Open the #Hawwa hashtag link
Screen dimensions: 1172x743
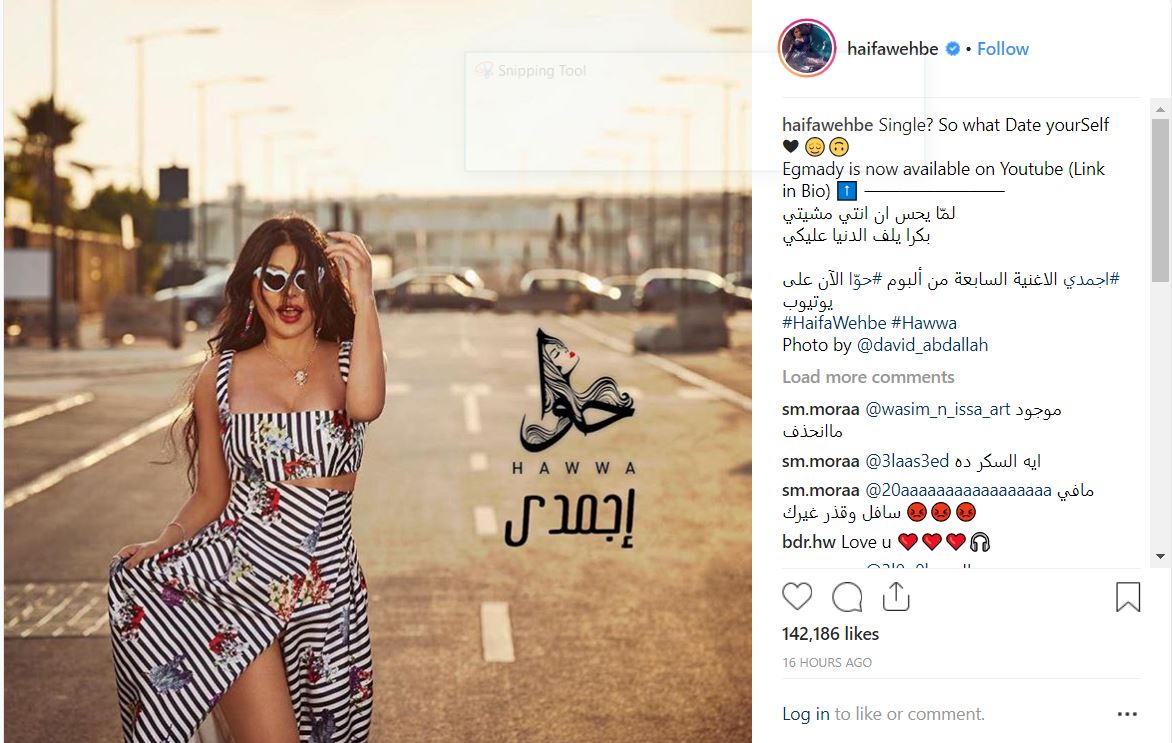[x=924, y=323]
